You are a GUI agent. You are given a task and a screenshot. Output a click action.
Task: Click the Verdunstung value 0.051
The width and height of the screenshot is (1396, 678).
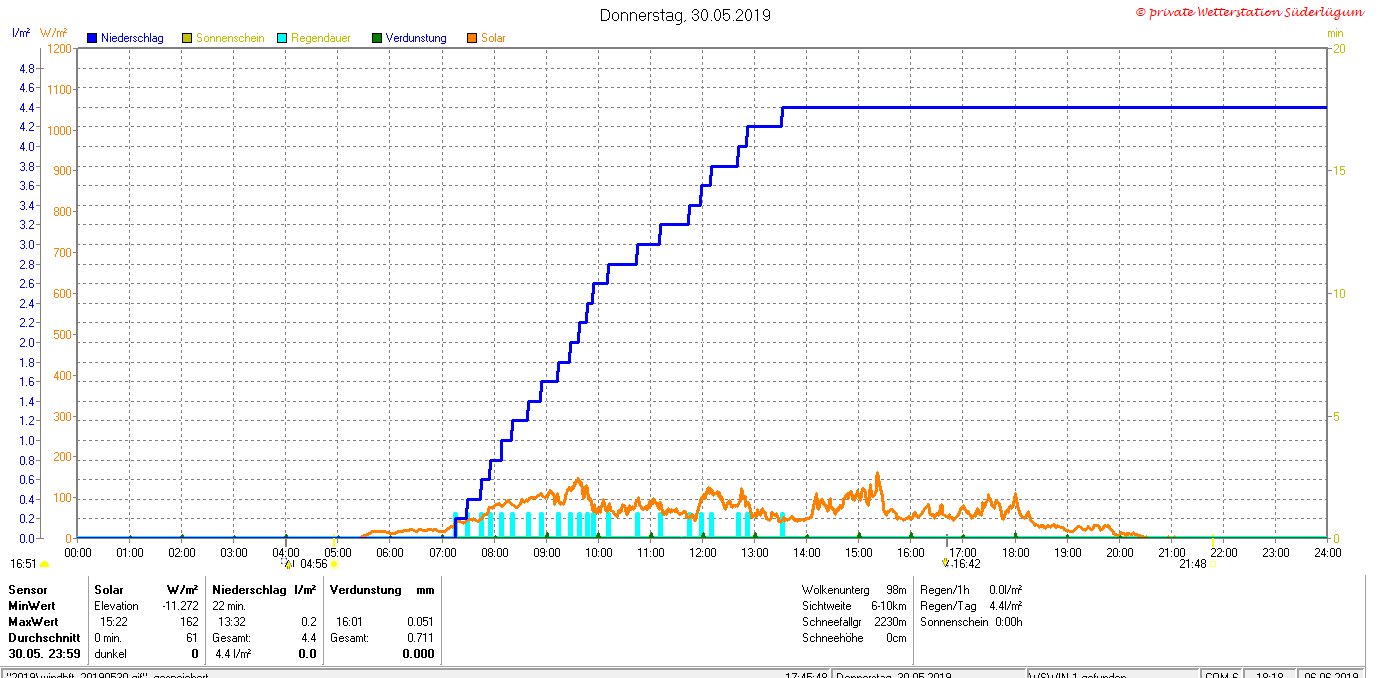(x=420, y=622)
